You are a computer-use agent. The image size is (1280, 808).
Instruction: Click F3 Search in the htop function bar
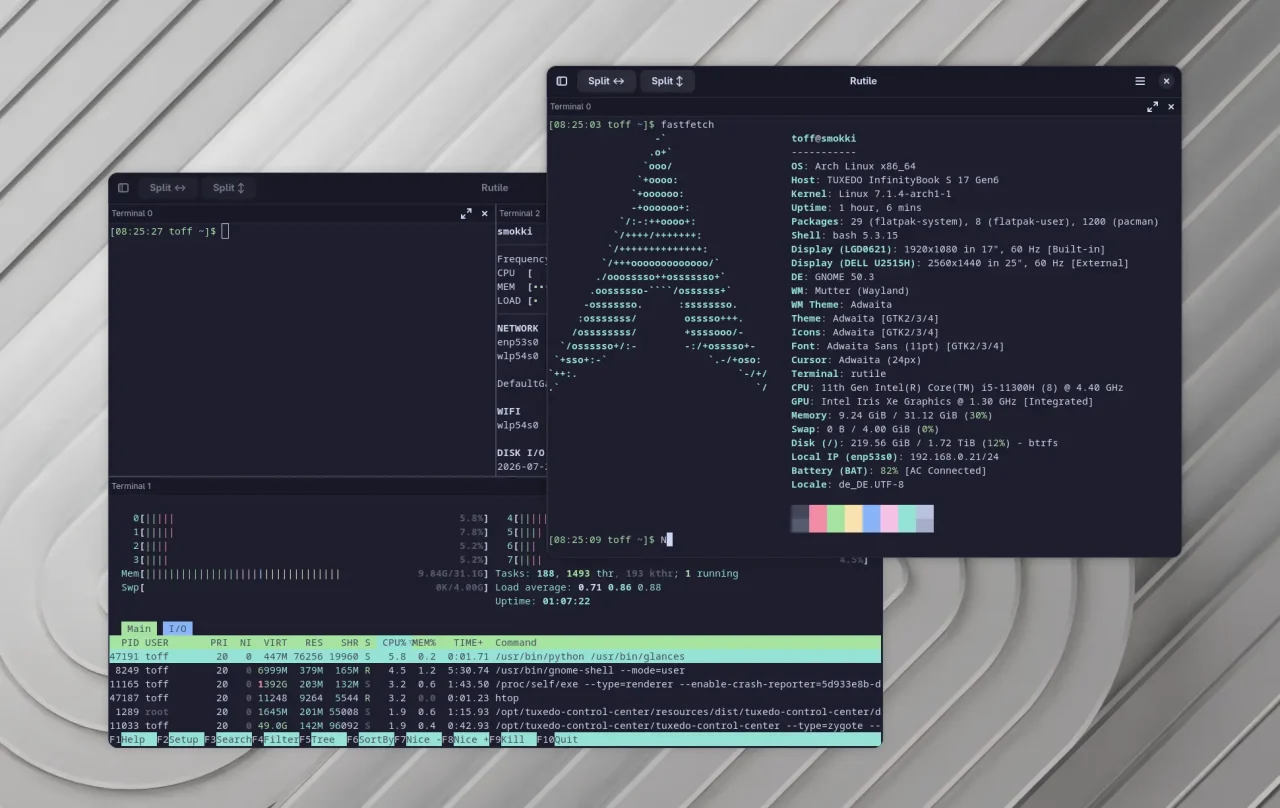tap(228, 740)
